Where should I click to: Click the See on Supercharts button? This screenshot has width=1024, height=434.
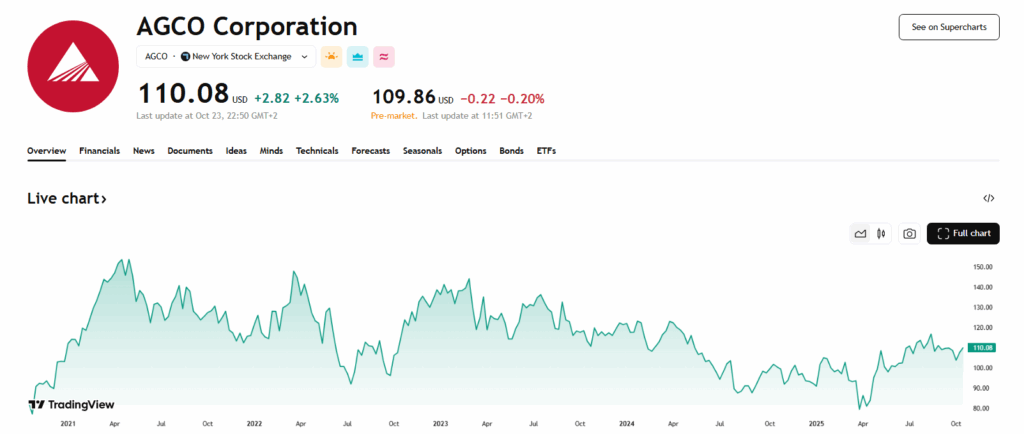pos(948,27)
